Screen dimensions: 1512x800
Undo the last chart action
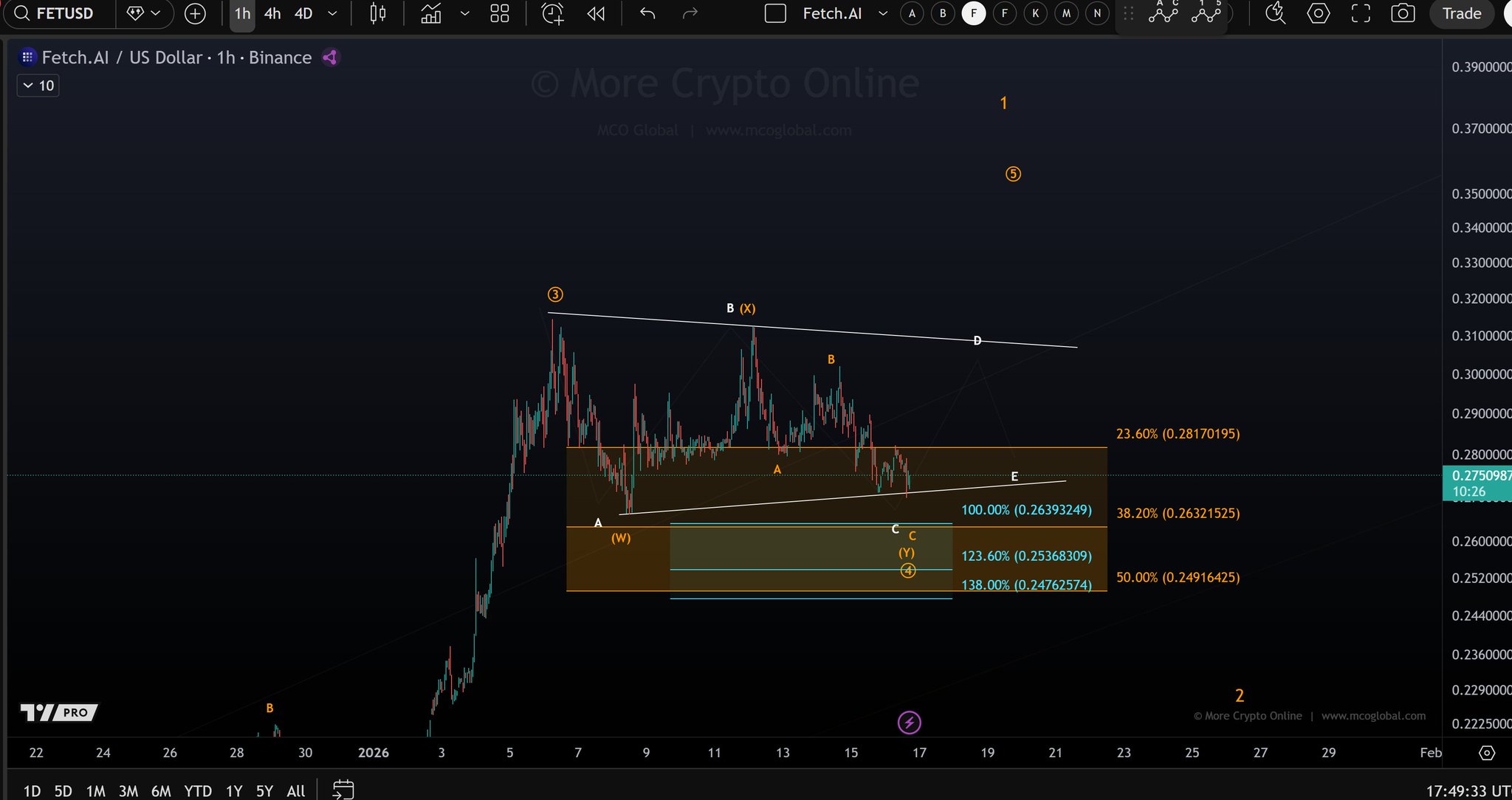coord(647,13)
